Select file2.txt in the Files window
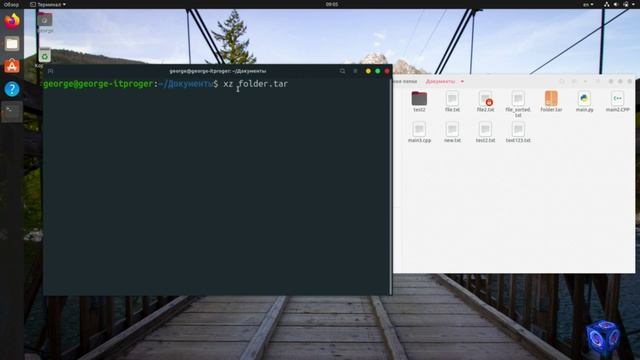This screenshot has height=360, width=640. click(485, 102)
